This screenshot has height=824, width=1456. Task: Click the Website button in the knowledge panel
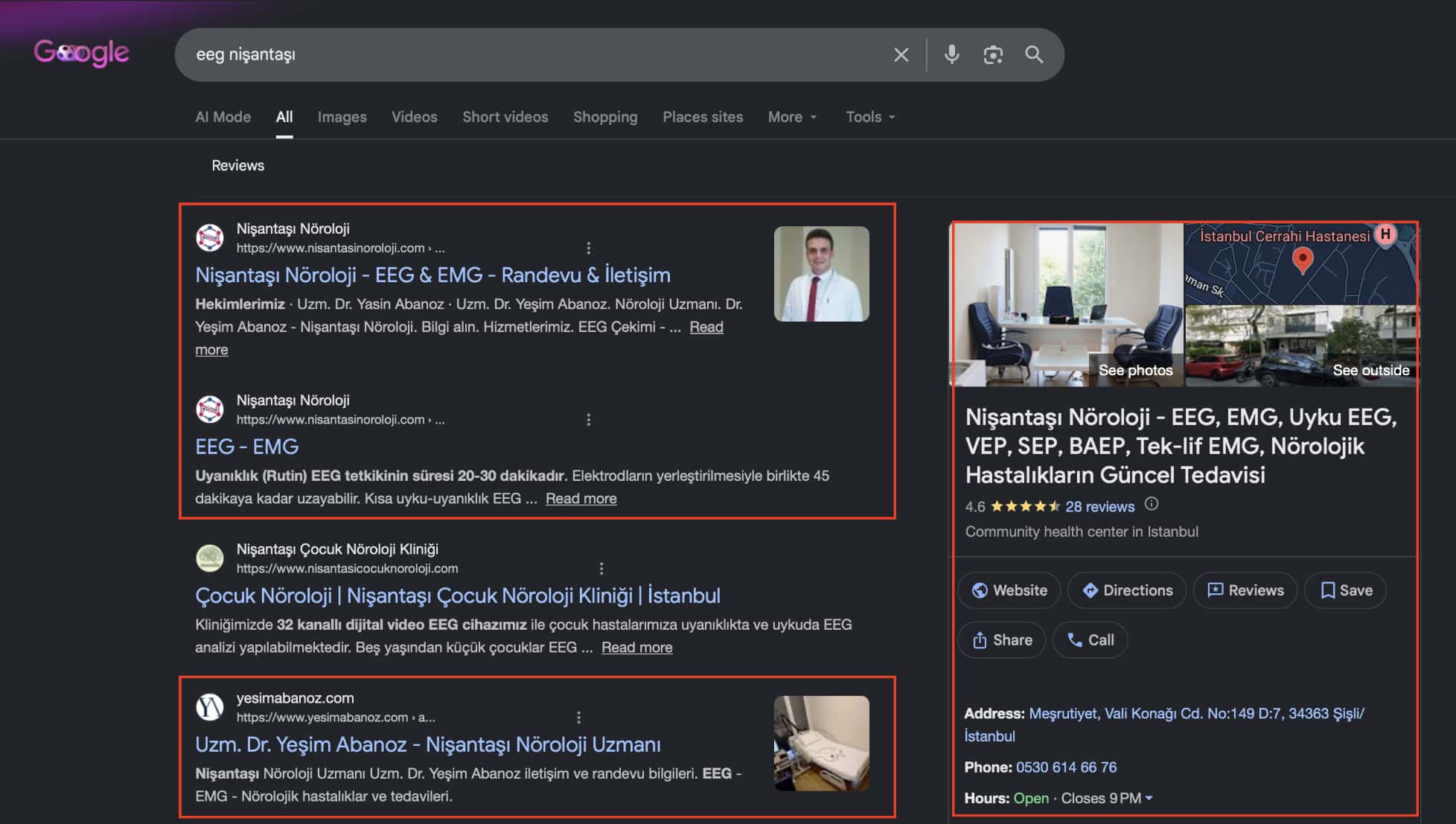(1009, 590)
